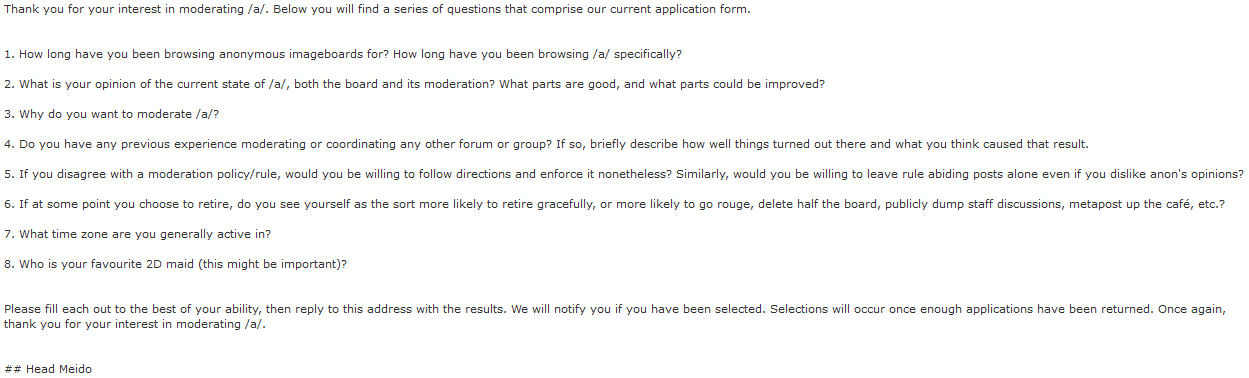Select question 8 about favourite 2D maid
The width and height of the screenshot is (1249, 378).
[x=176, y=264]
